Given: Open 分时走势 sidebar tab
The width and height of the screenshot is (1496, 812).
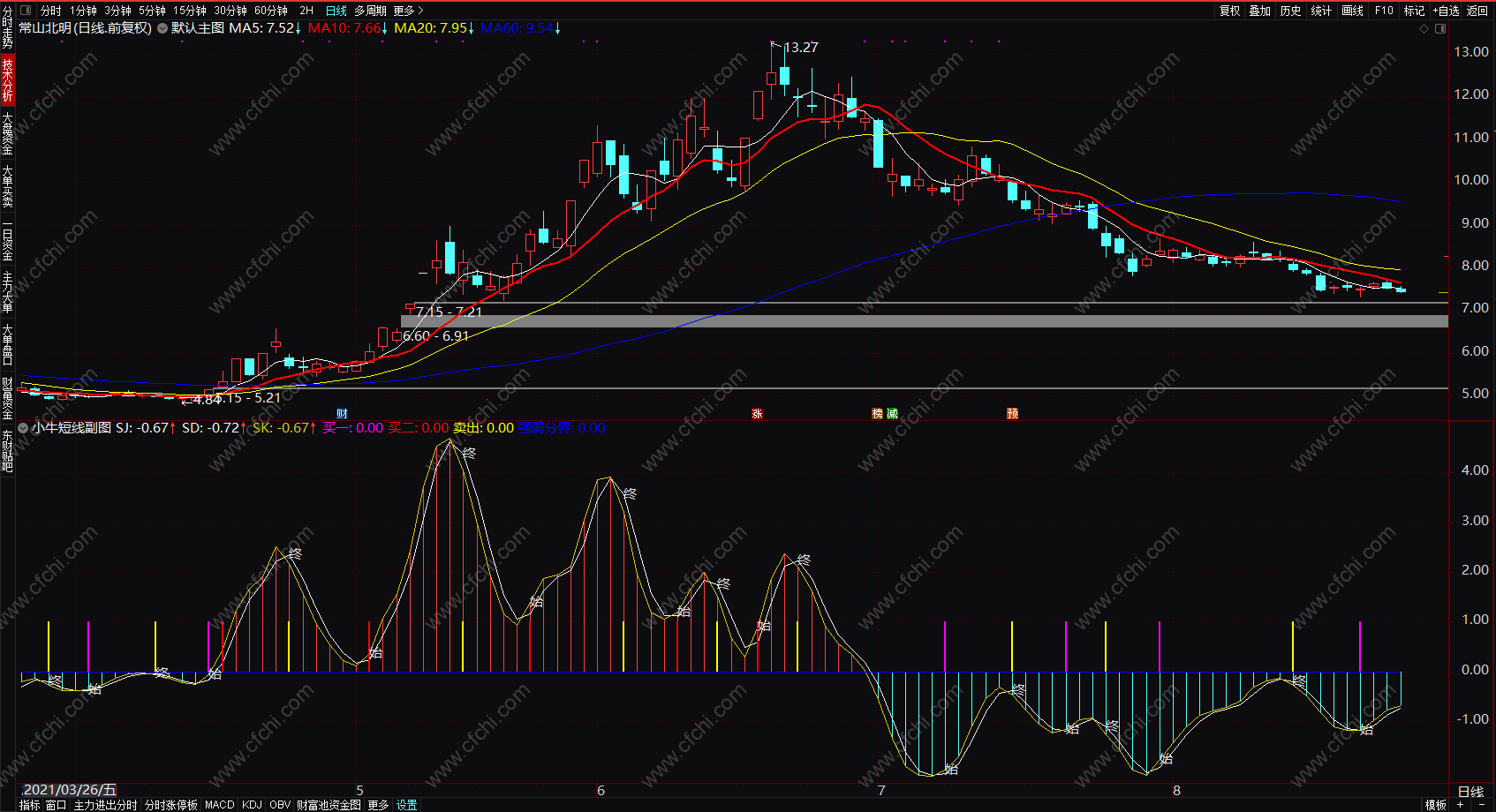Looking at the screenshot, I should point(7,28).
